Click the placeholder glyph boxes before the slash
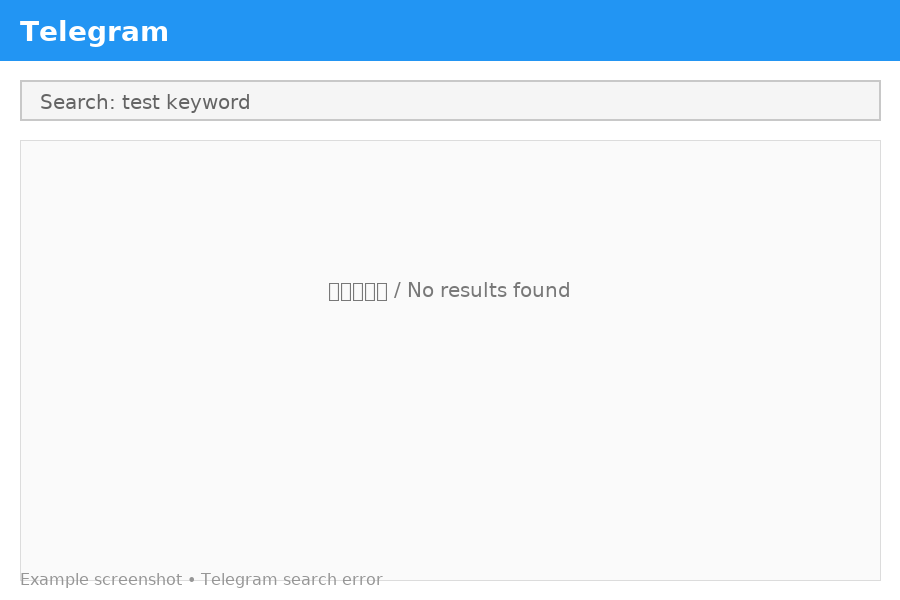This screenshot has height=600, width=900. (x=358, y=291)
